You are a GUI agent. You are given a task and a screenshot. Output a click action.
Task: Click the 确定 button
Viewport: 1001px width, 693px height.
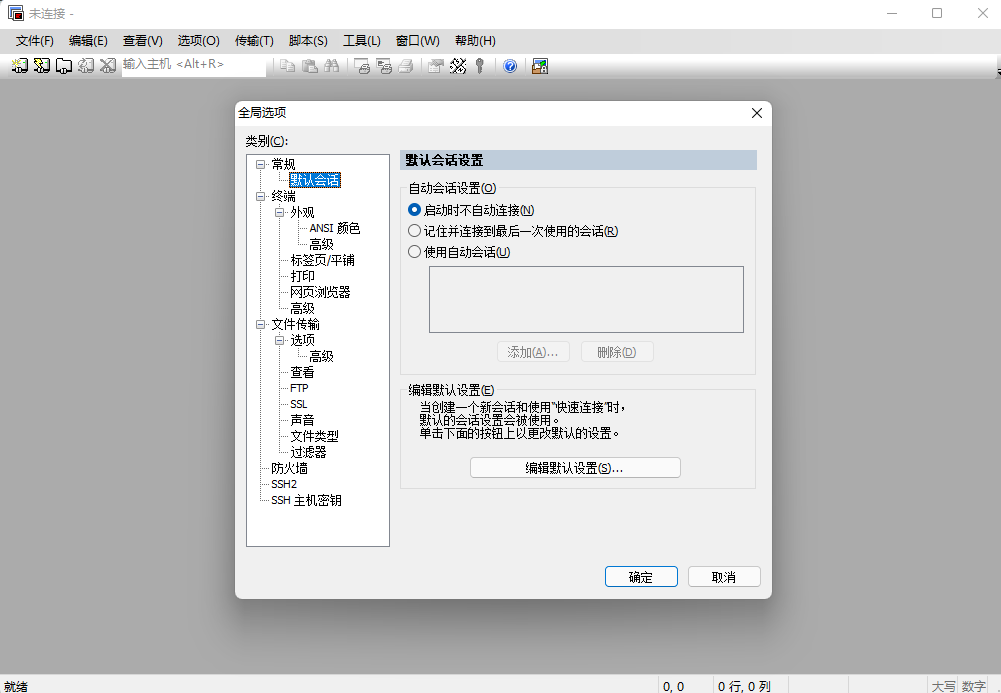click(x=640, y=576)
